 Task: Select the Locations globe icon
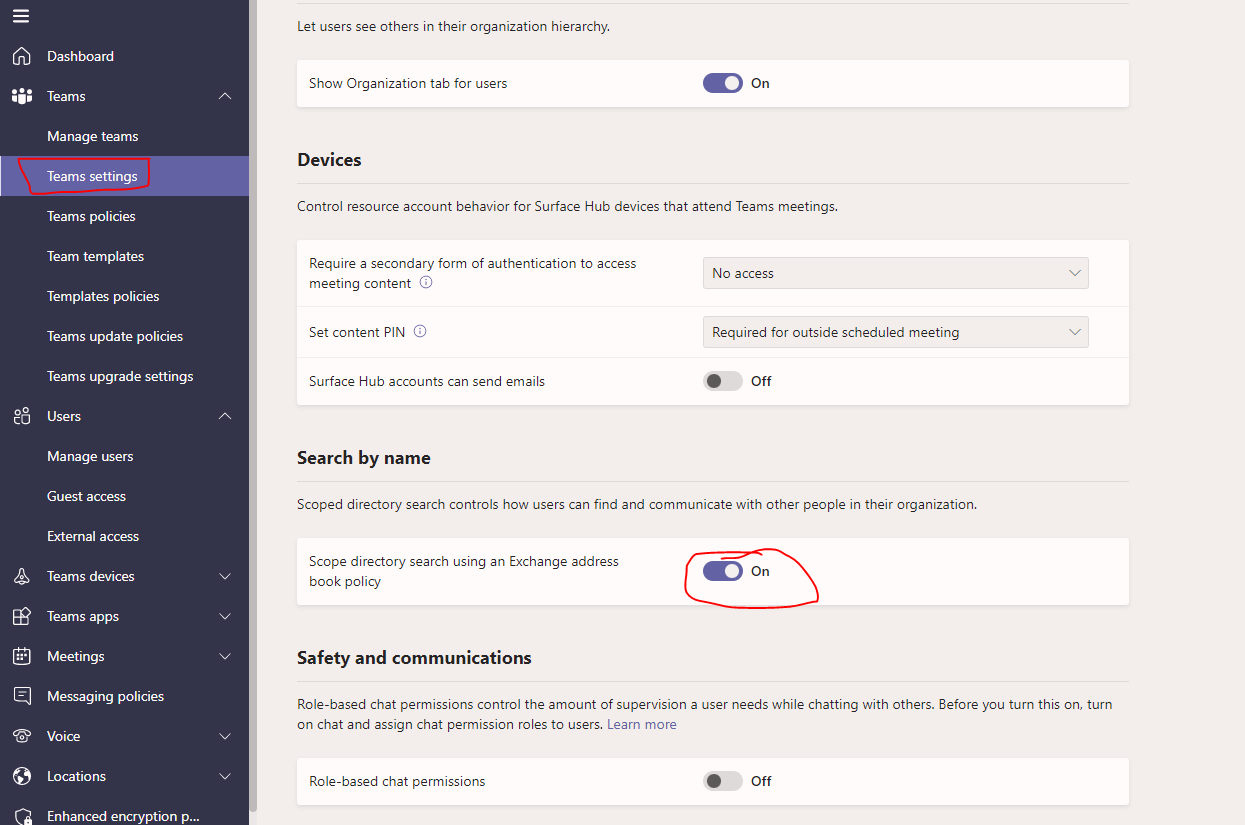tap(22, 775)
